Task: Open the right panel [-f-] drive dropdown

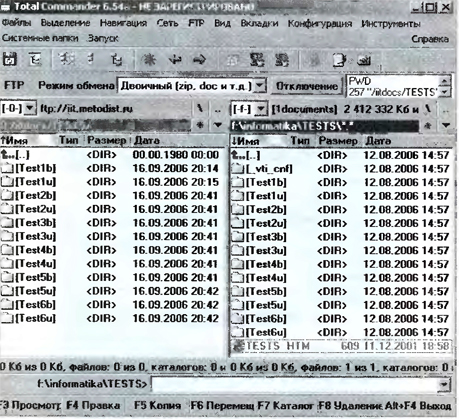Action: [262, 109]
